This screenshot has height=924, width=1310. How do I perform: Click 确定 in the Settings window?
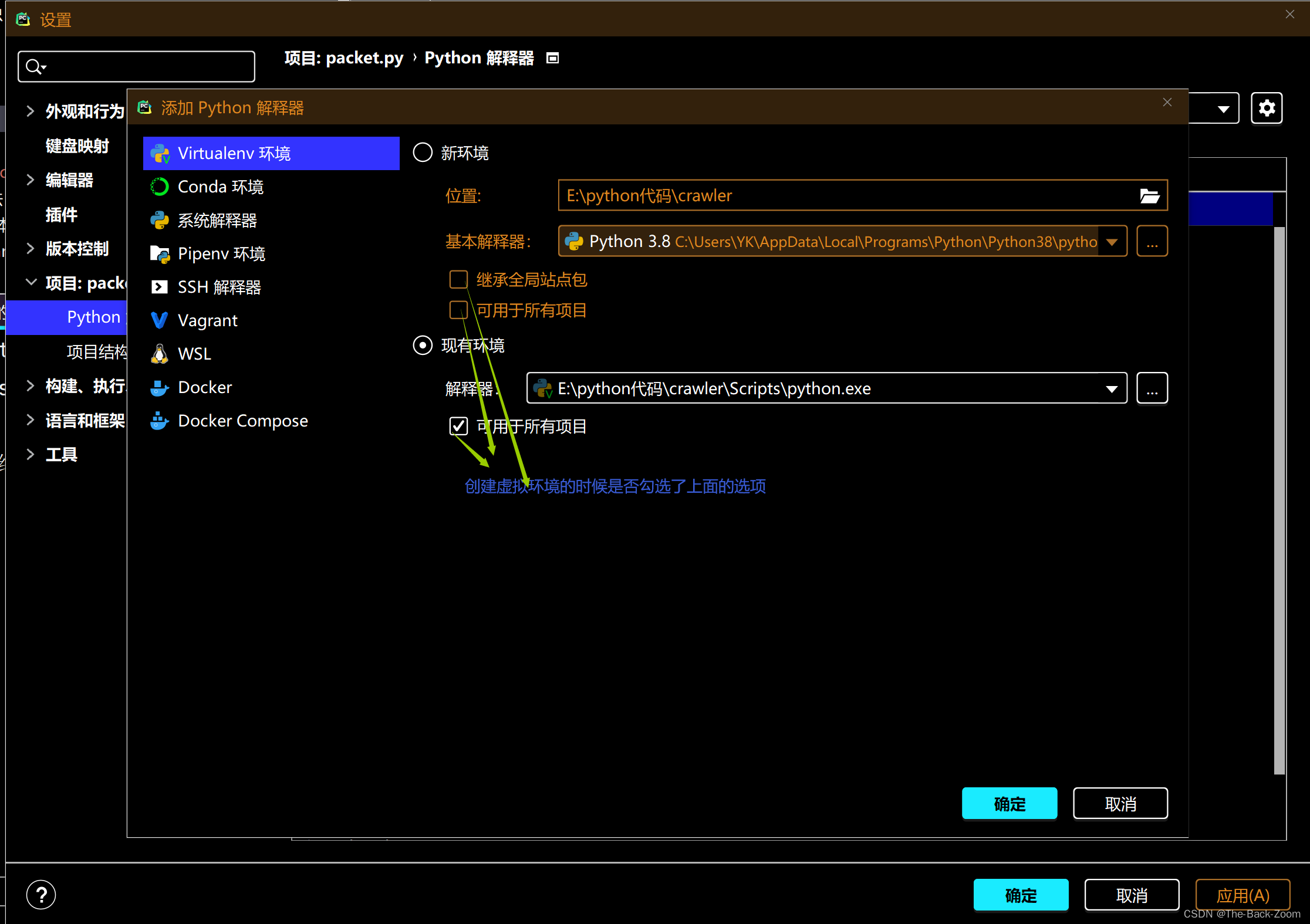tap(1021, 895)
